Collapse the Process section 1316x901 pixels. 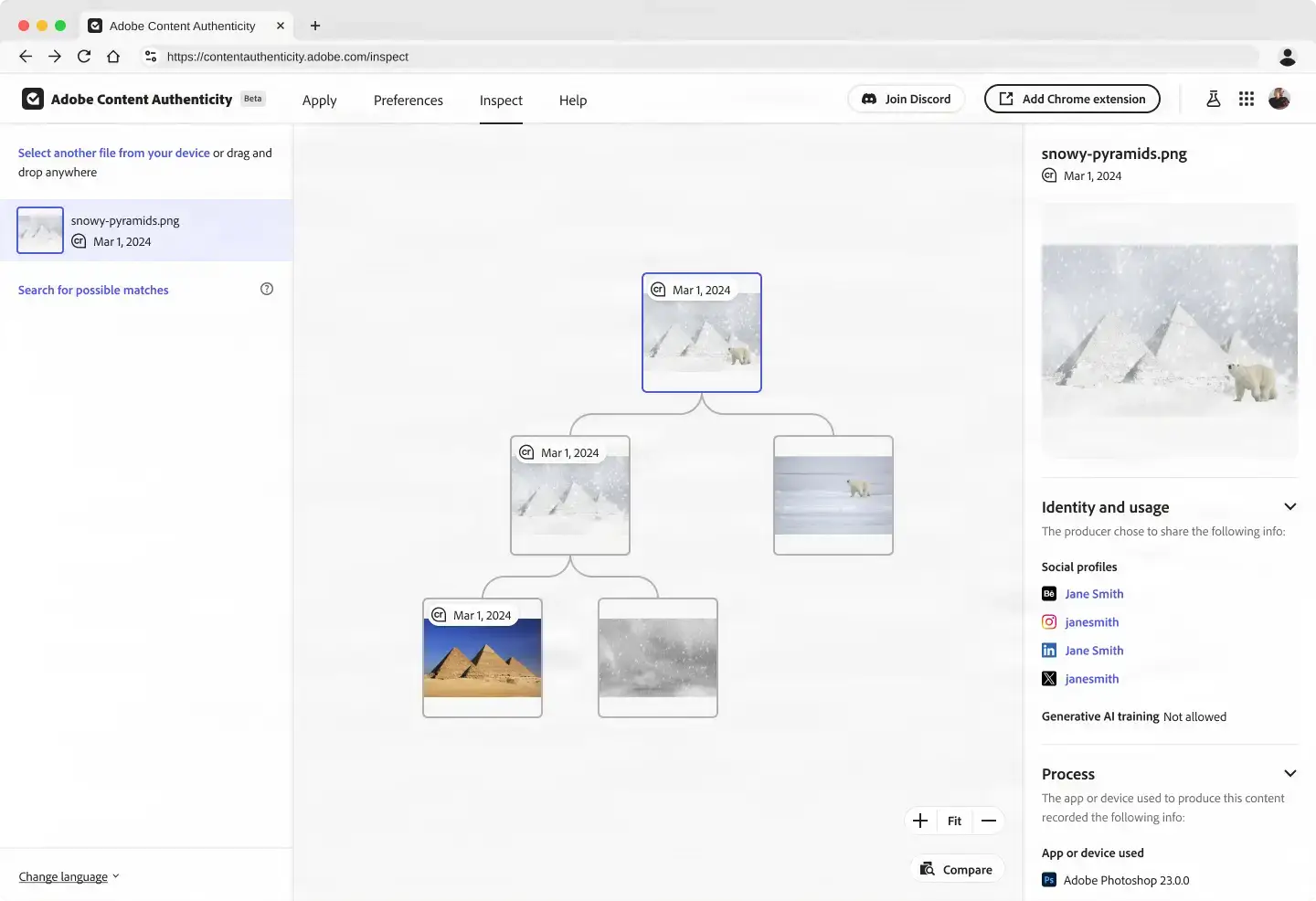pos(1290,773)
